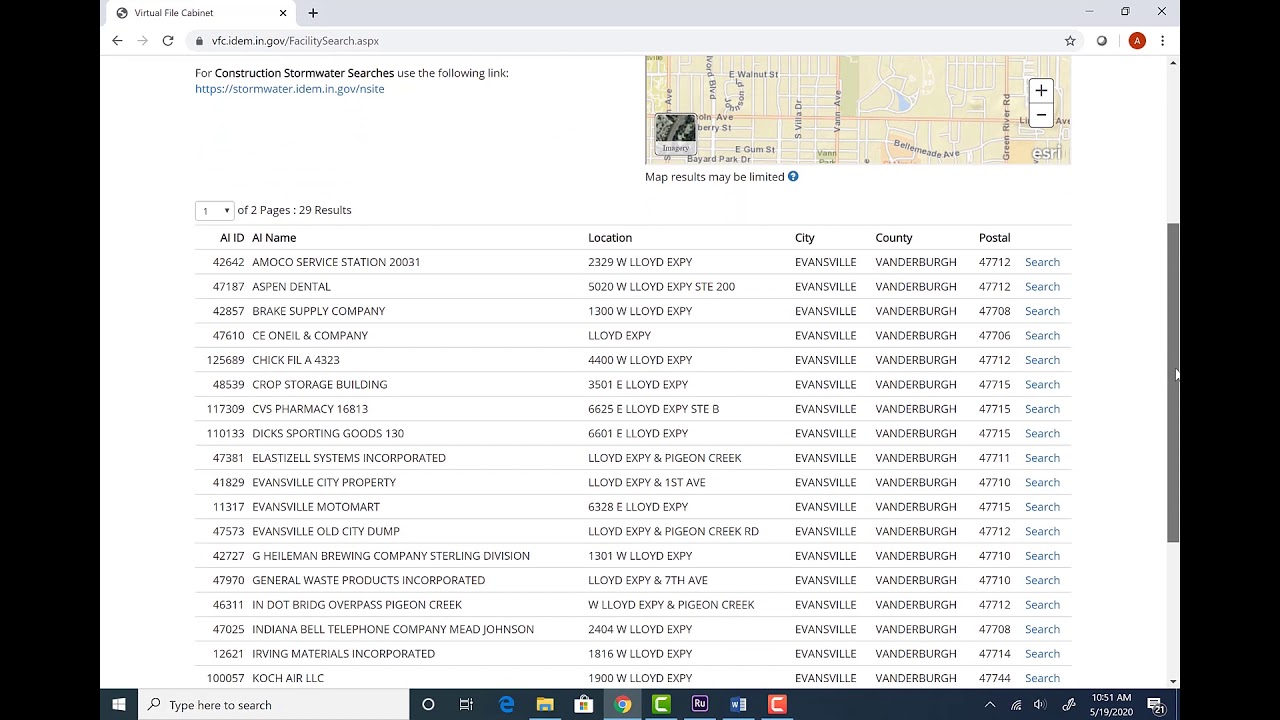This screenshot has width=1280, height=720.
Task: Open red recorder app in taskbar
Action: [777, 705]
